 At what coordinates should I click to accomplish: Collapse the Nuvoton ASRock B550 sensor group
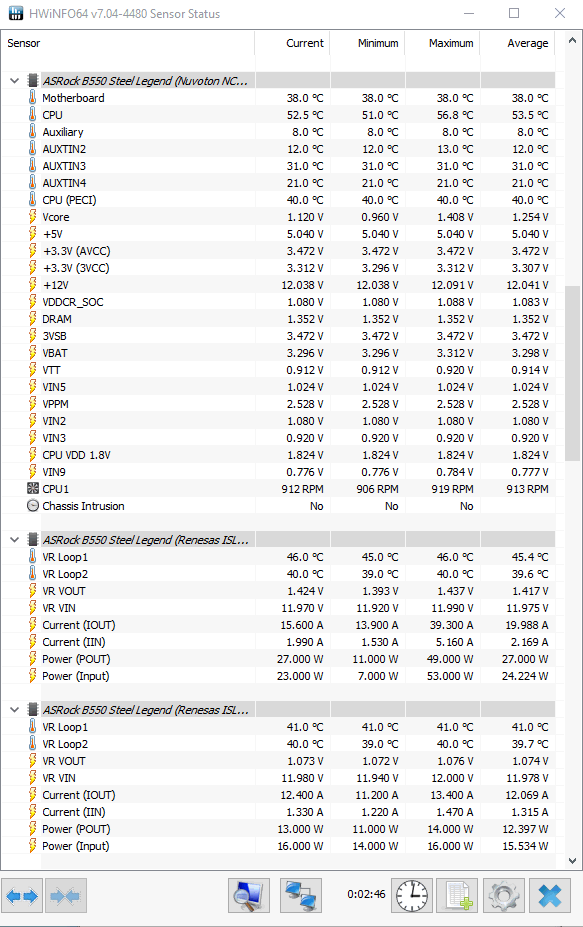[x=15, y=81]
